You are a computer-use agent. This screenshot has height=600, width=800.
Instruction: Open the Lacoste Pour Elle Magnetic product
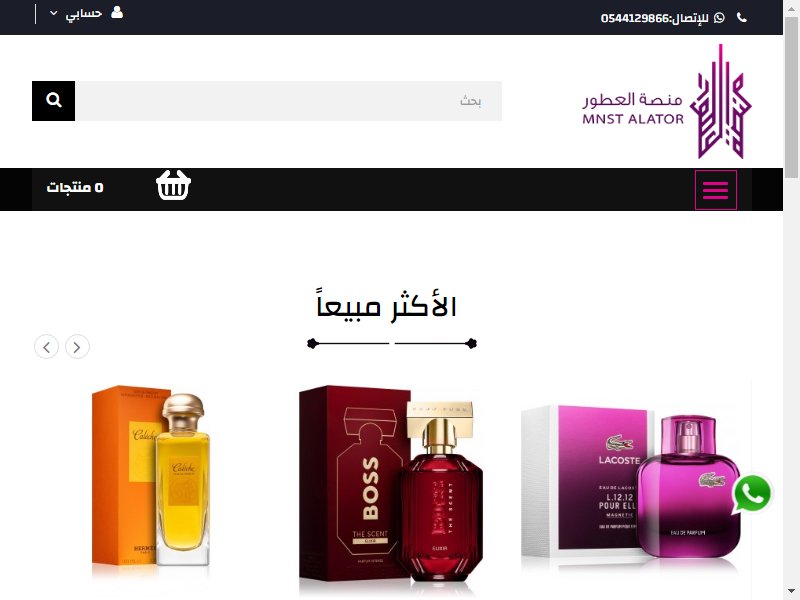632,482
